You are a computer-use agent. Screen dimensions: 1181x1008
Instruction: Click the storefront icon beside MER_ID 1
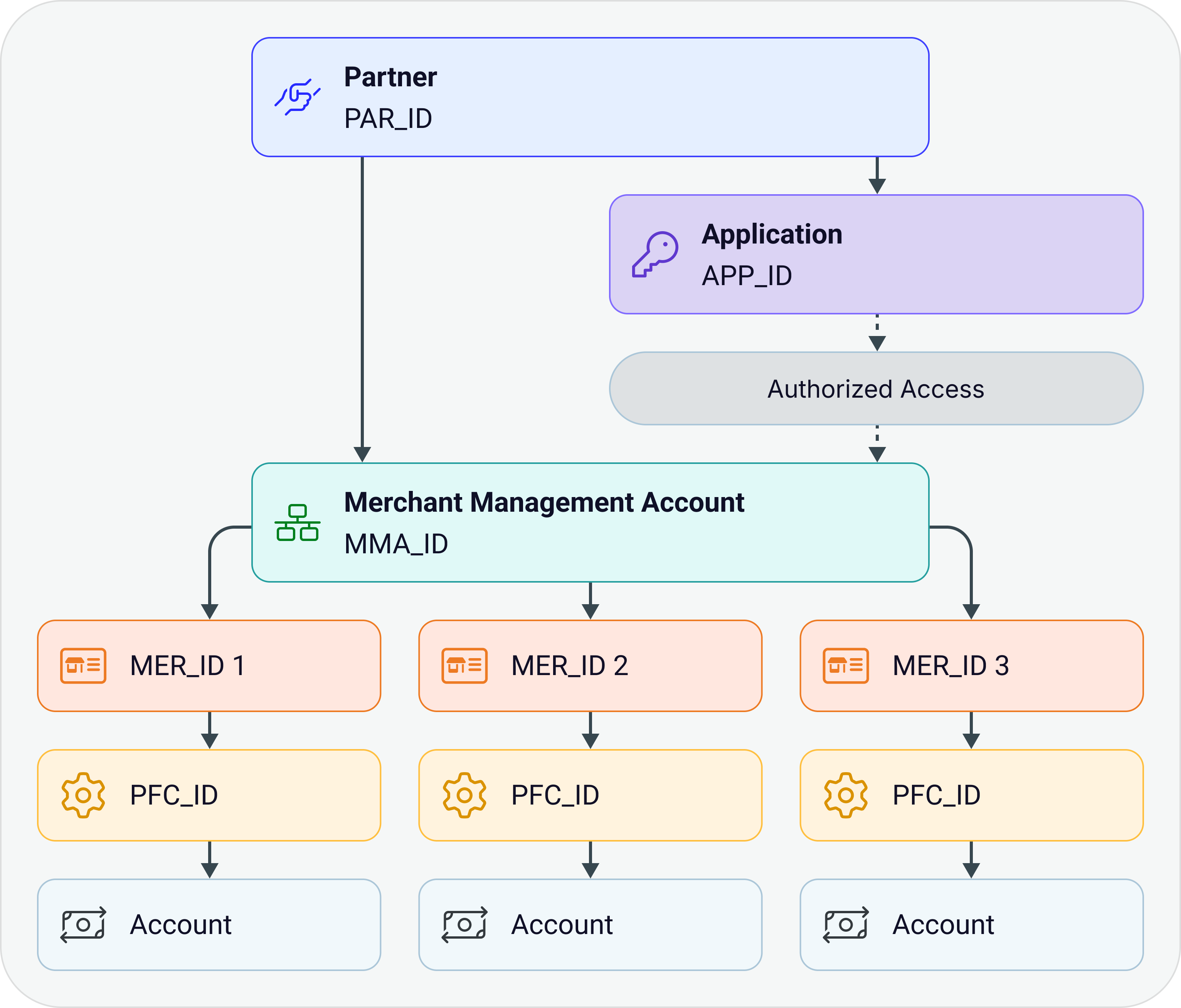point(83,665)
